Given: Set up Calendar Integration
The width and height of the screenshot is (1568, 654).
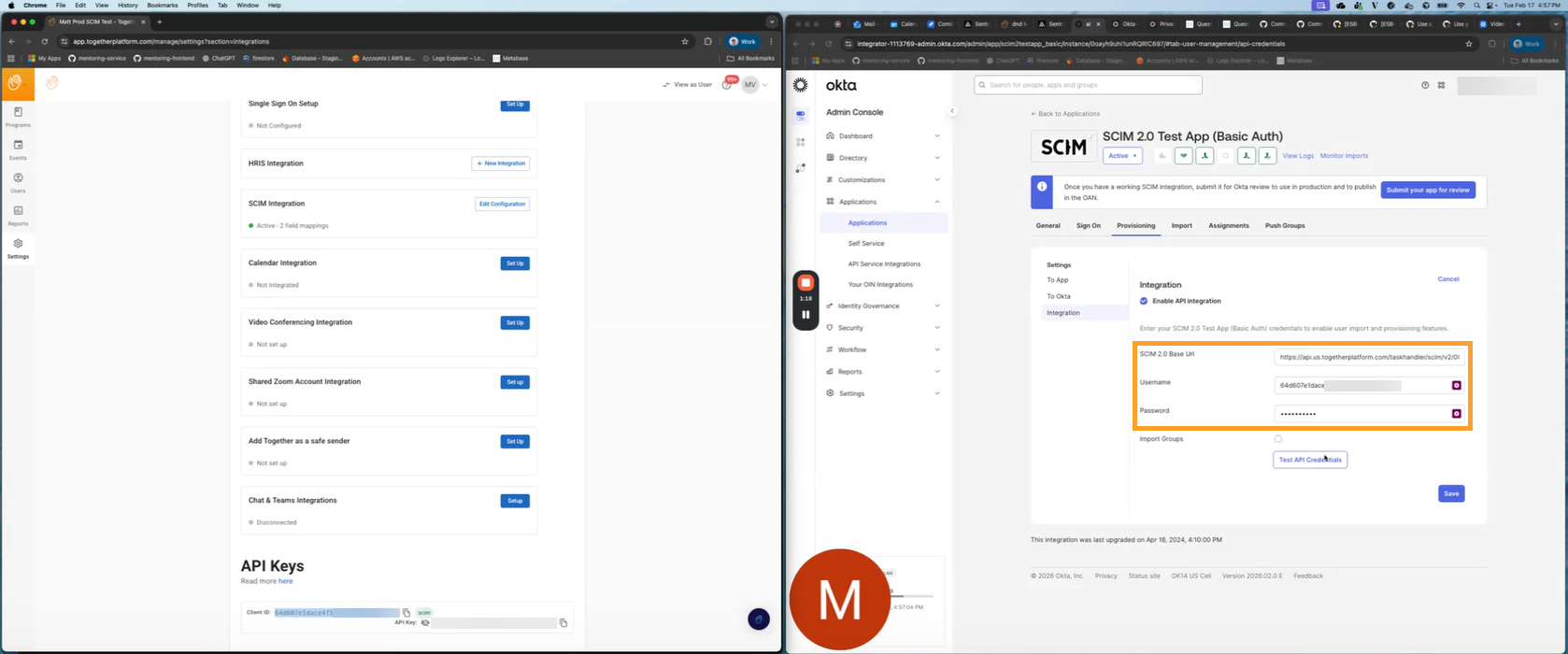Looking at the screenshot, I should (x=515, y=263).
